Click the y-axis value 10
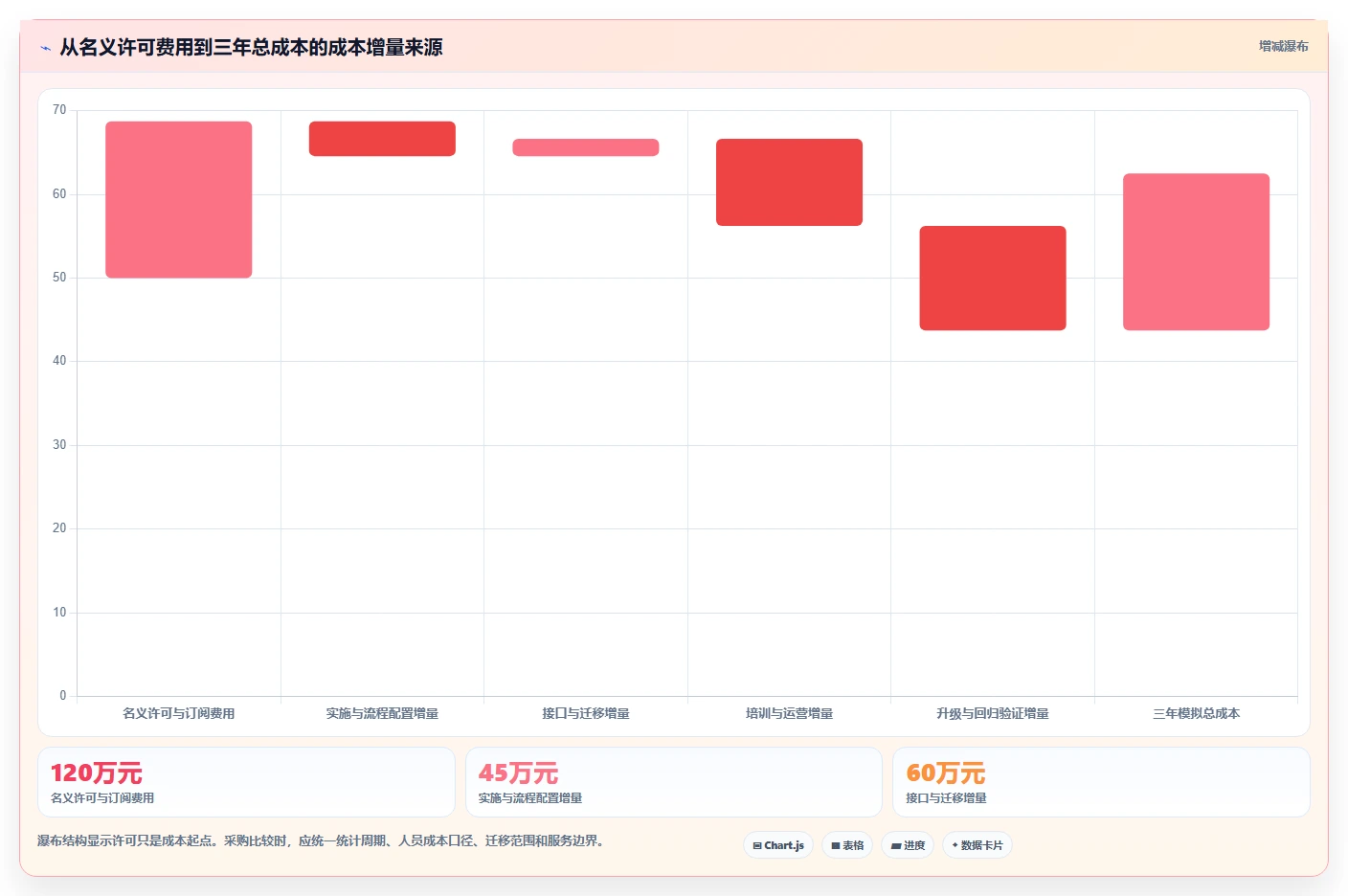1348x896 pixels. tap(59, 613)
